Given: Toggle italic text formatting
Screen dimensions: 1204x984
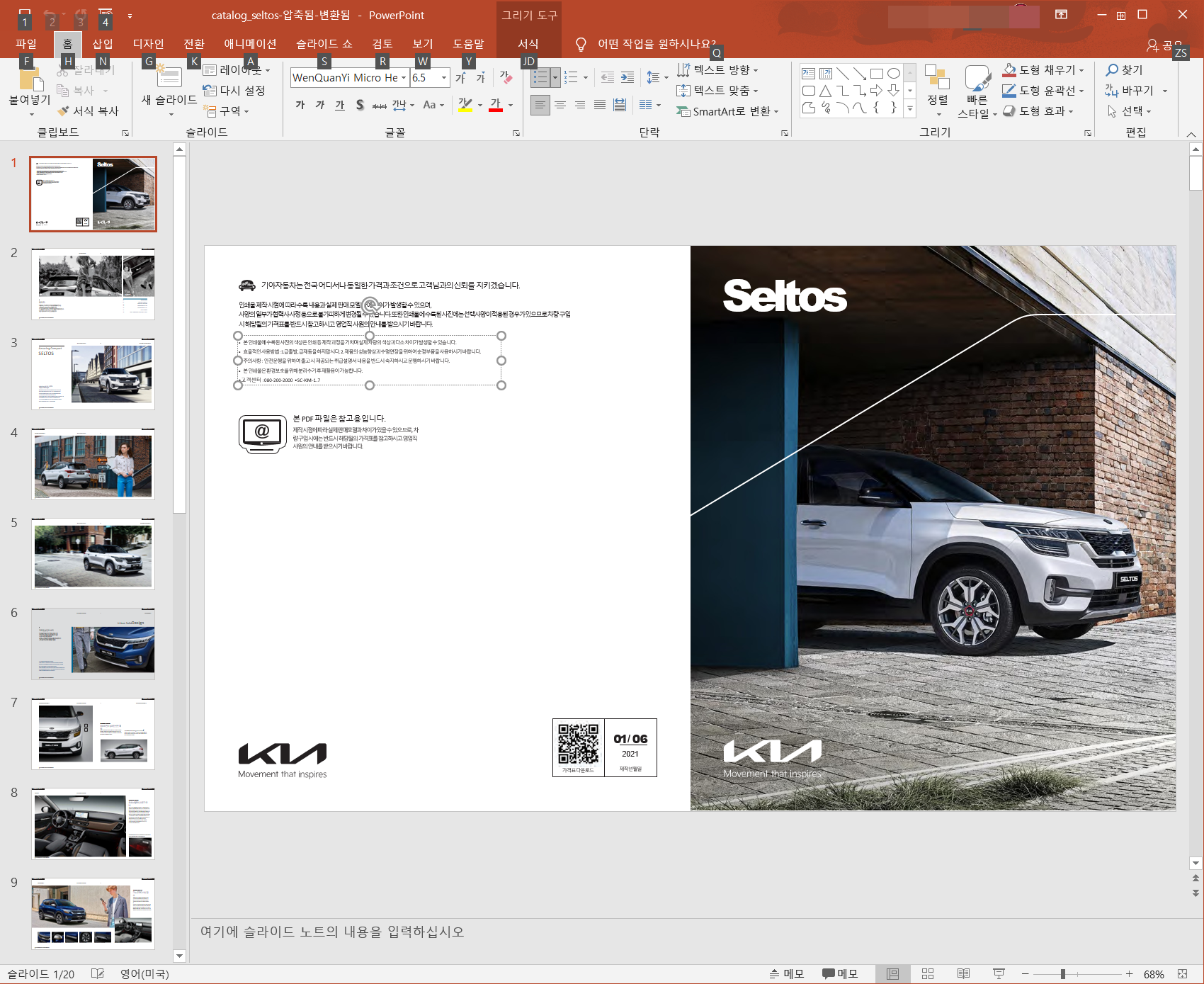Looking at the screenshot, I should click(x=320, y=105).
